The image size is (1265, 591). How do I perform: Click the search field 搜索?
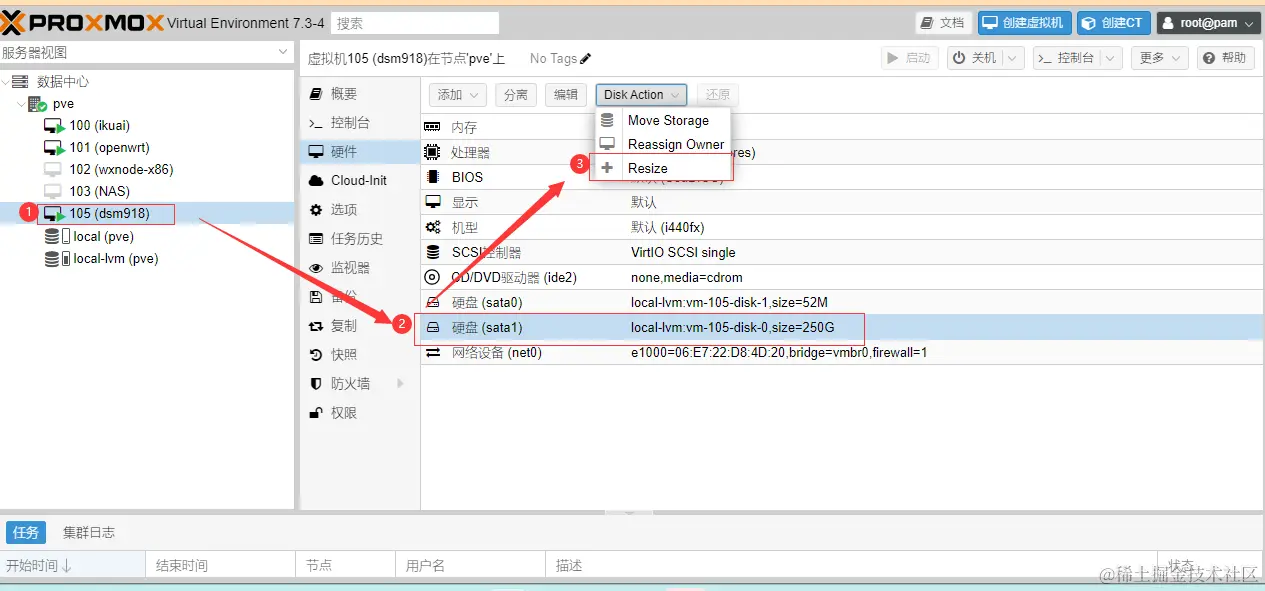(x=415, y=22)
